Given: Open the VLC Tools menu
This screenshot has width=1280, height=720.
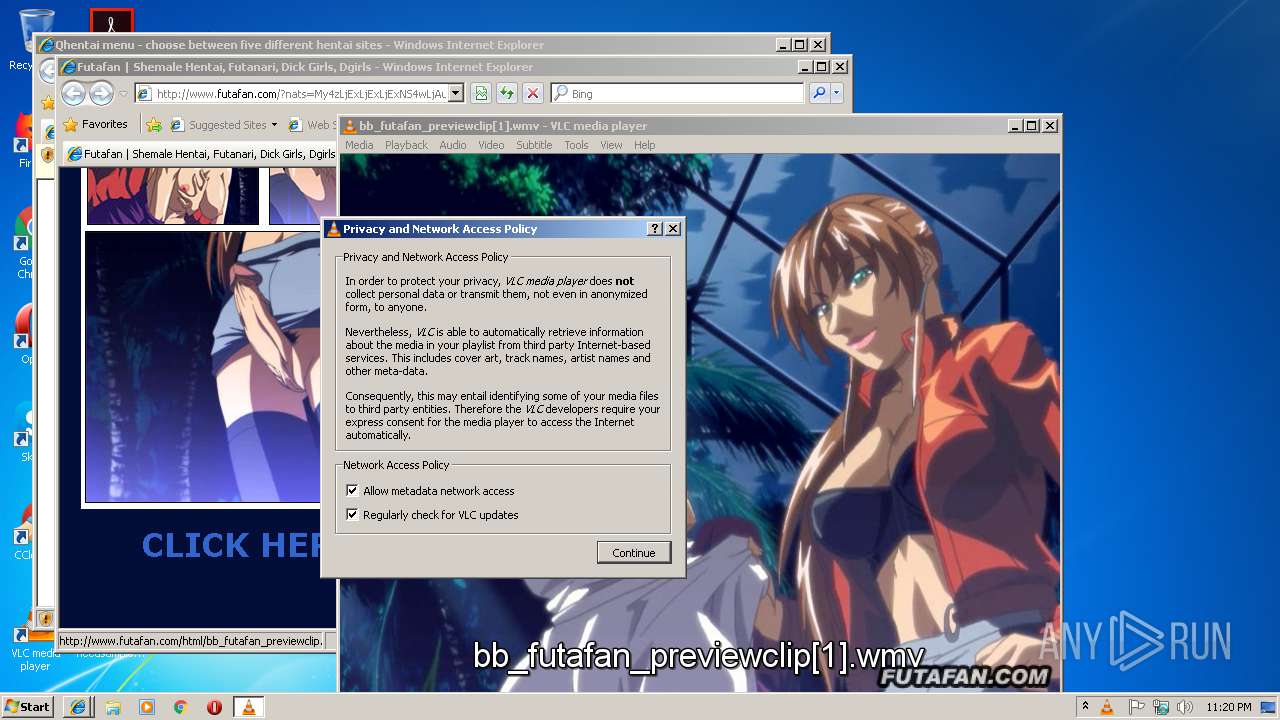Looking at the screenshot, I should tap(576, 145).
